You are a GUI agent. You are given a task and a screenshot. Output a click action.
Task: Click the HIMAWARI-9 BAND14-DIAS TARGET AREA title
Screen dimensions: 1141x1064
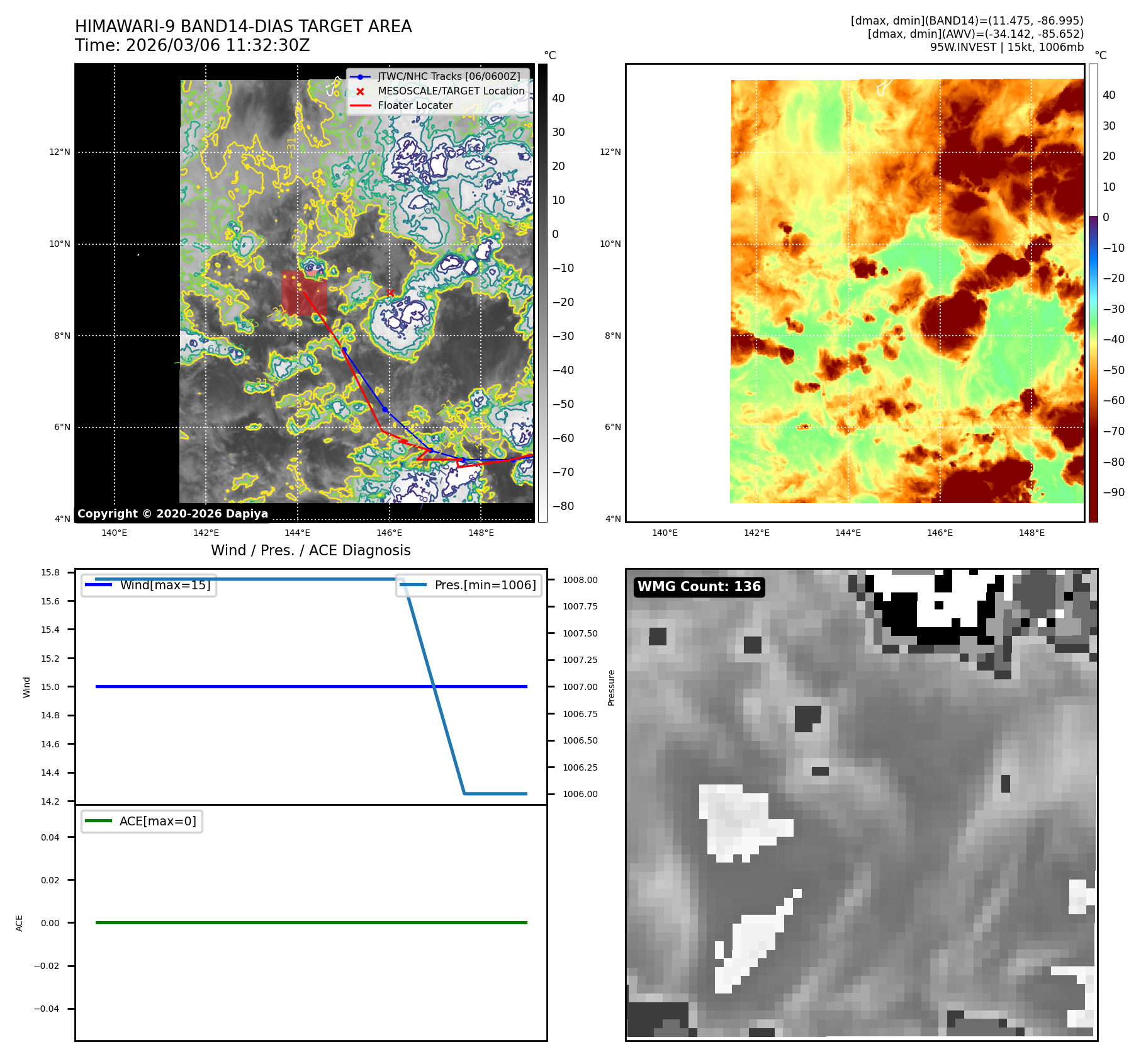click(243, 26)
